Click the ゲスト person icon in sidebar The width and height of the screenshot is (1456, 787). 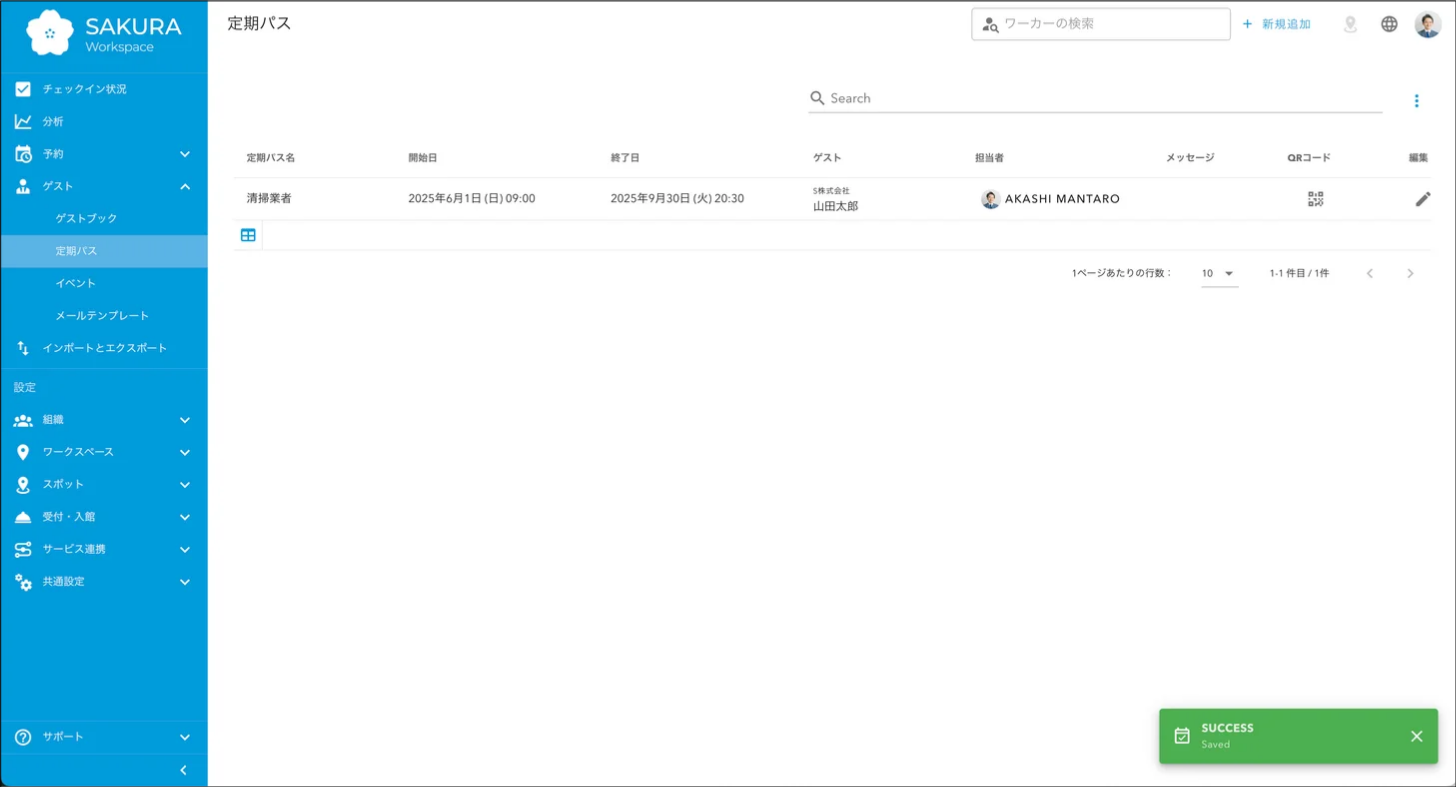(23, 186)
